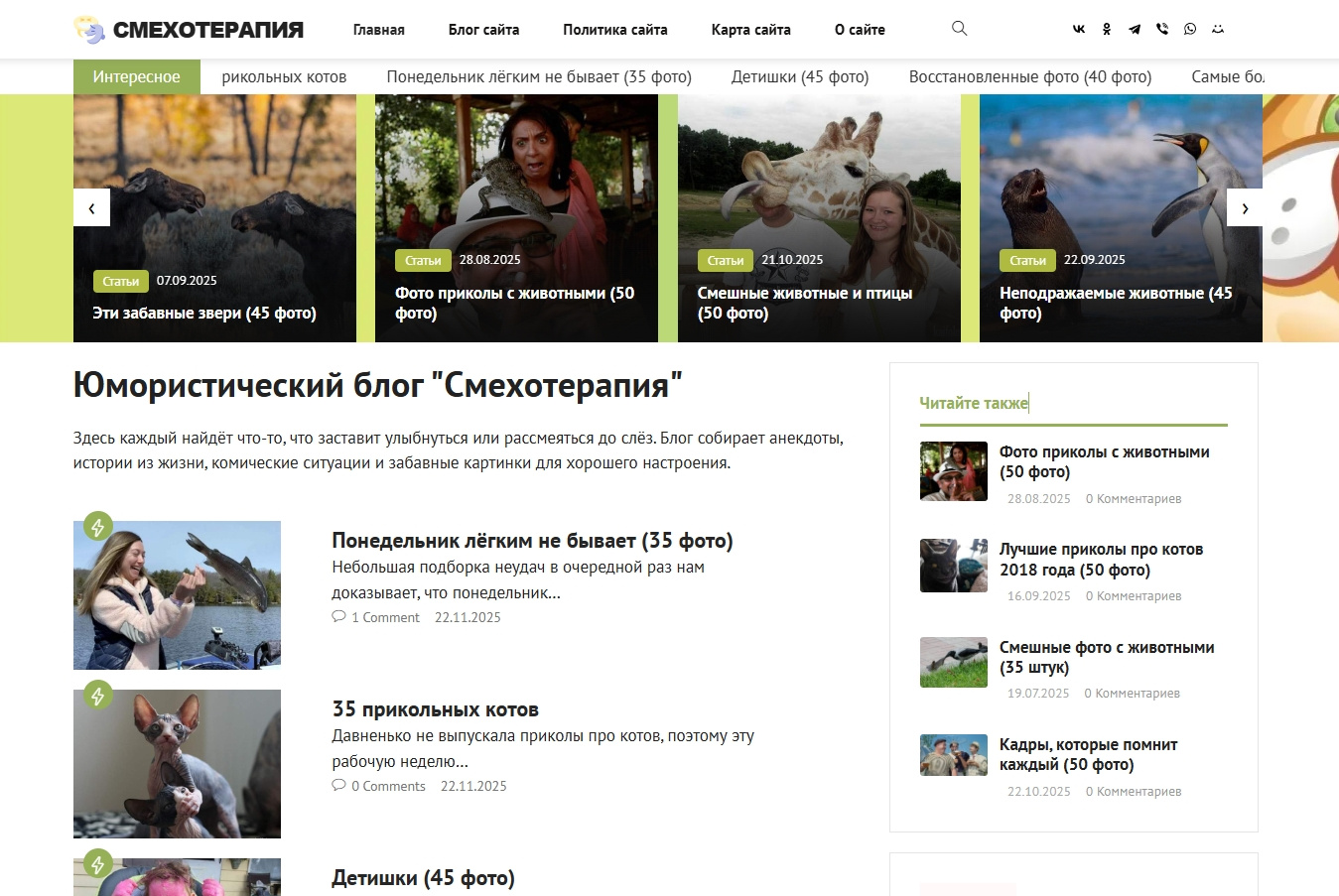Open the Odnoklassniki social icon
This screenshot has height=896, width=1339.
[1107, 30]
